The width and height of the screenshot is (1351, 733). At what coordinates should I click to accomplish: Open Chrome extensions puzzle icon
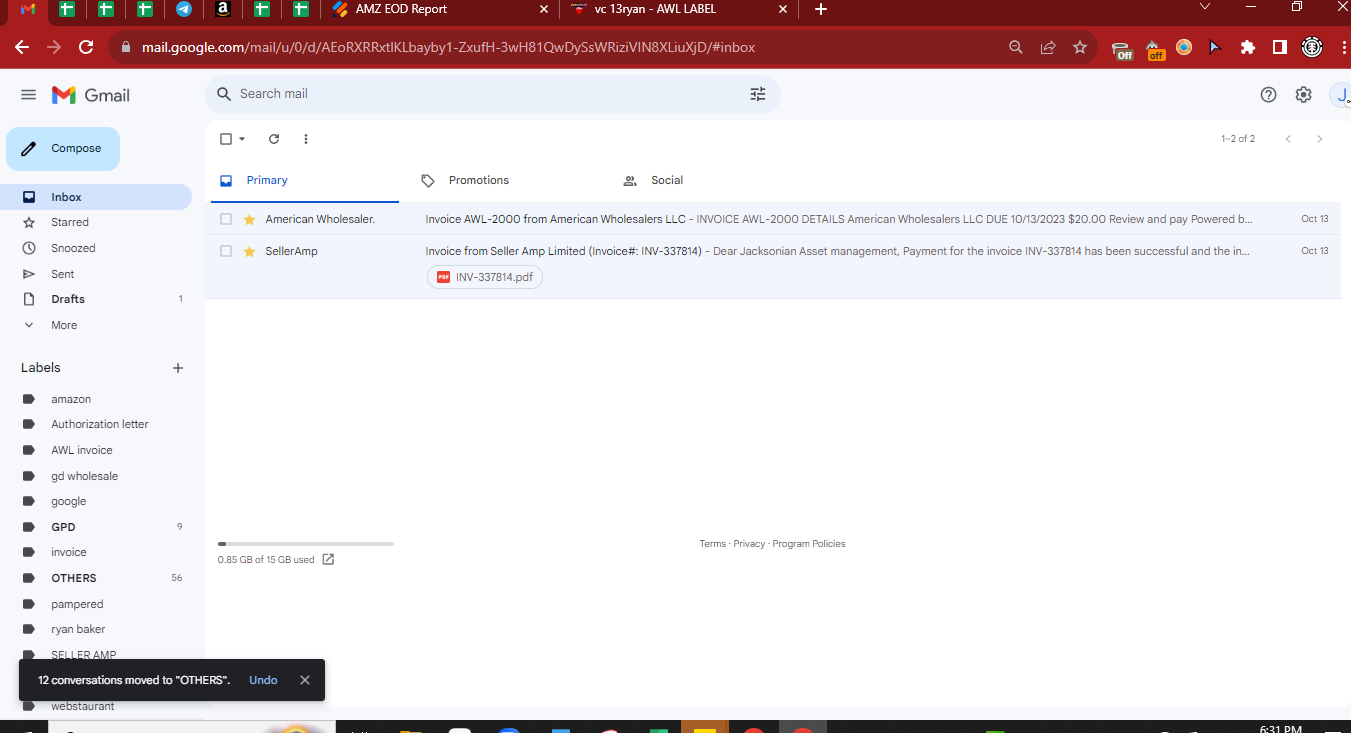click(x=1248, y=47)
